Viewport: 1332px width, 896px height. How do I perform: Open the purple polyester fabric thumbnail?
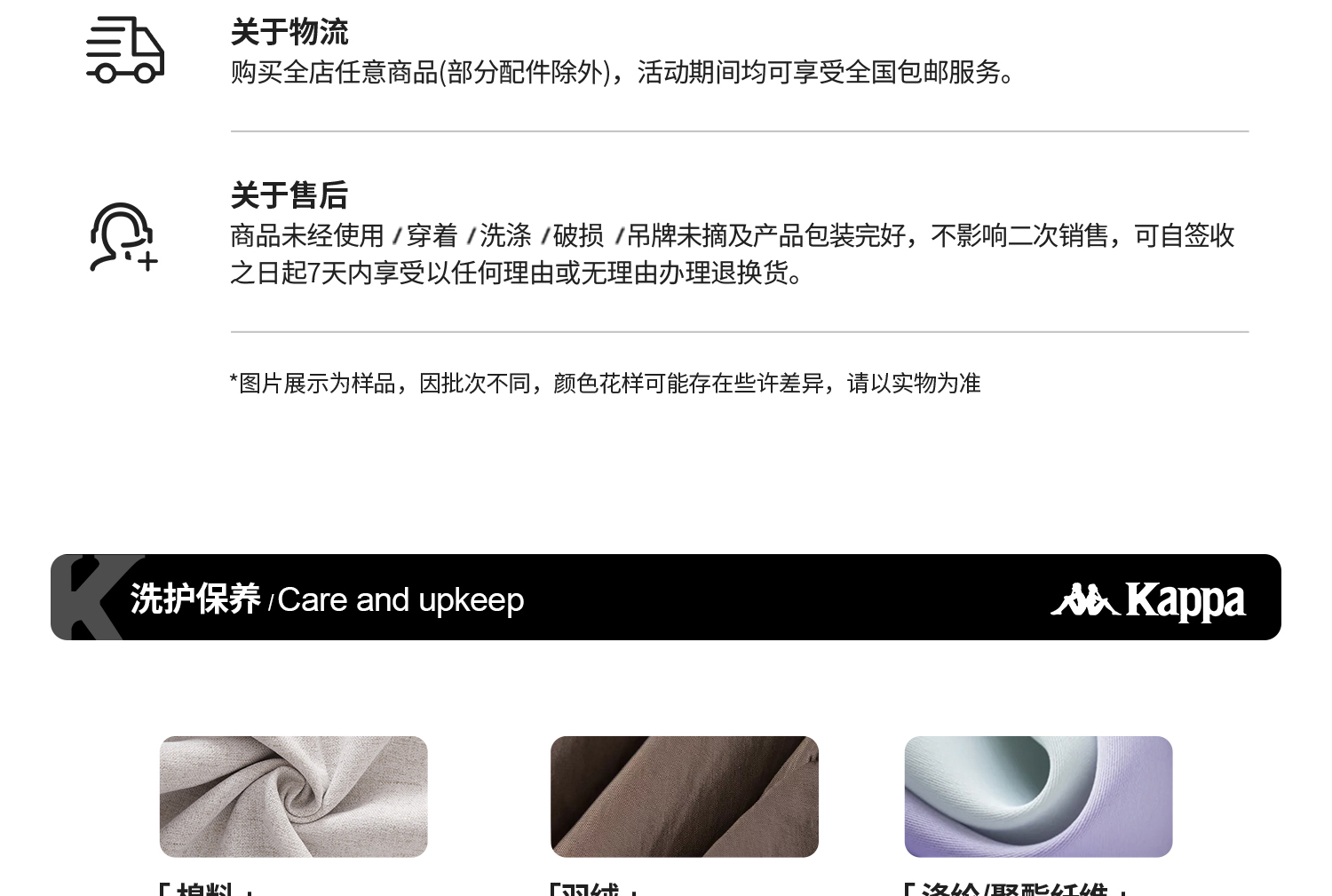pyautogui.click(x=1038, y=797)
